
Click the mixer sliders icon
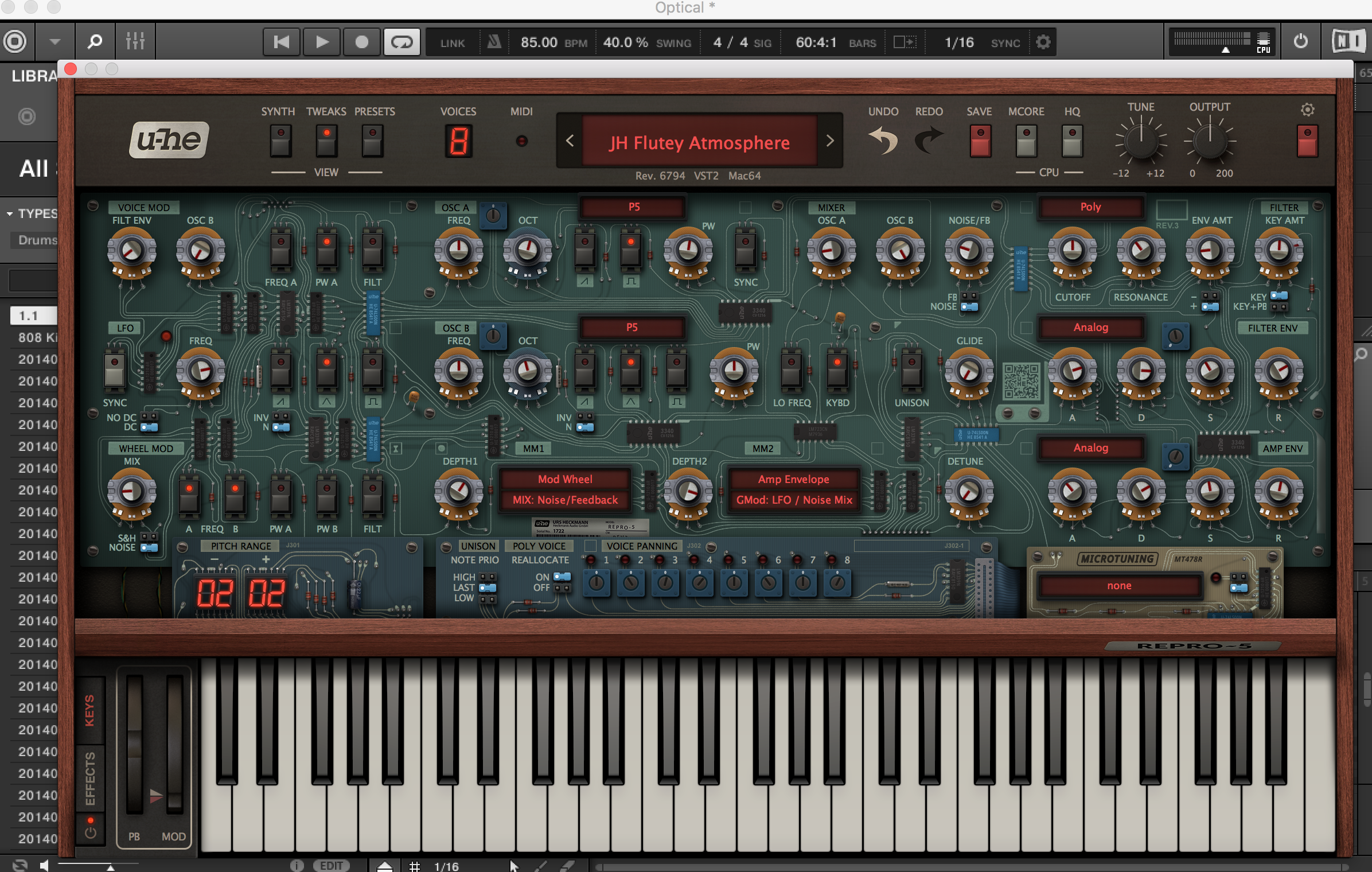pos(135,42)
